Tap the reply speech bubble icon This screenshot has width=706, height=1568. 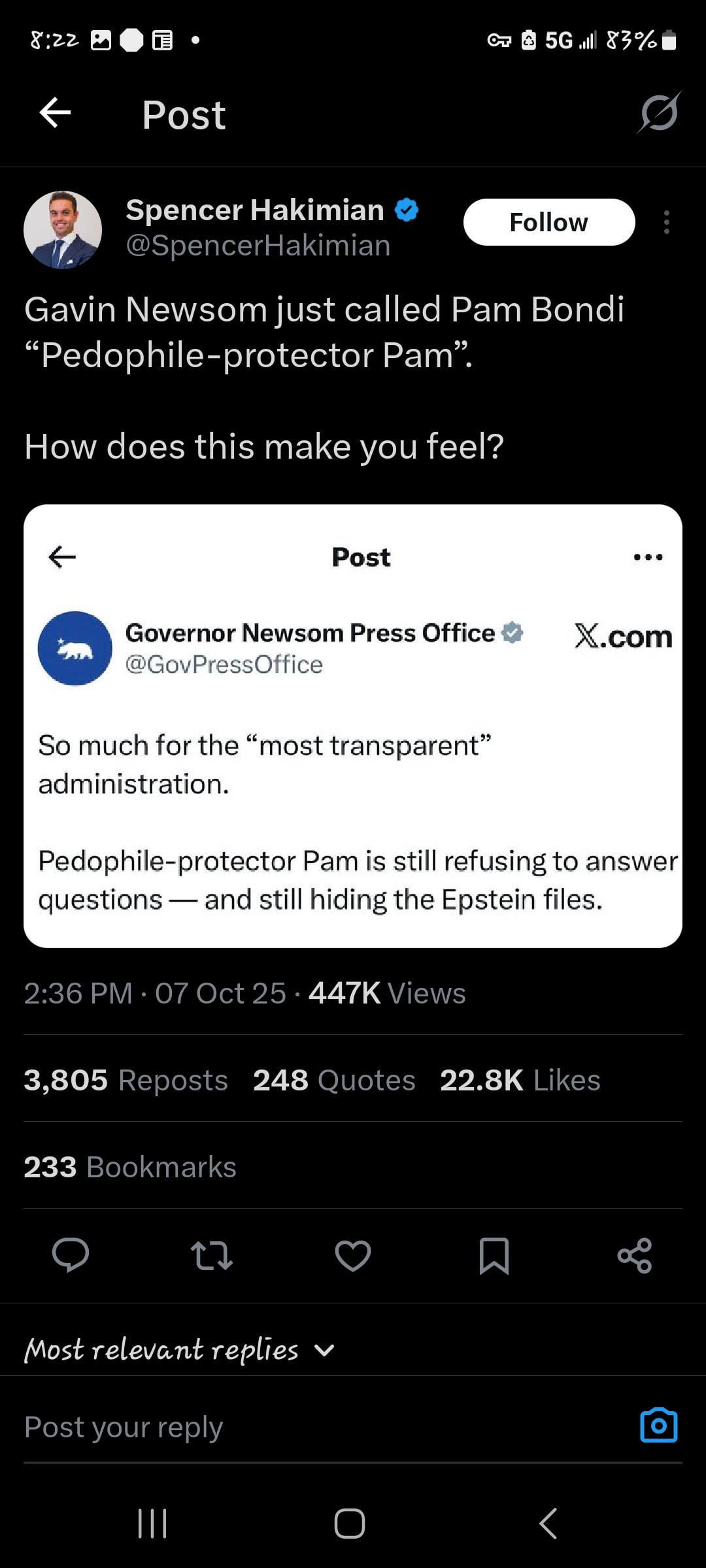71,1255
